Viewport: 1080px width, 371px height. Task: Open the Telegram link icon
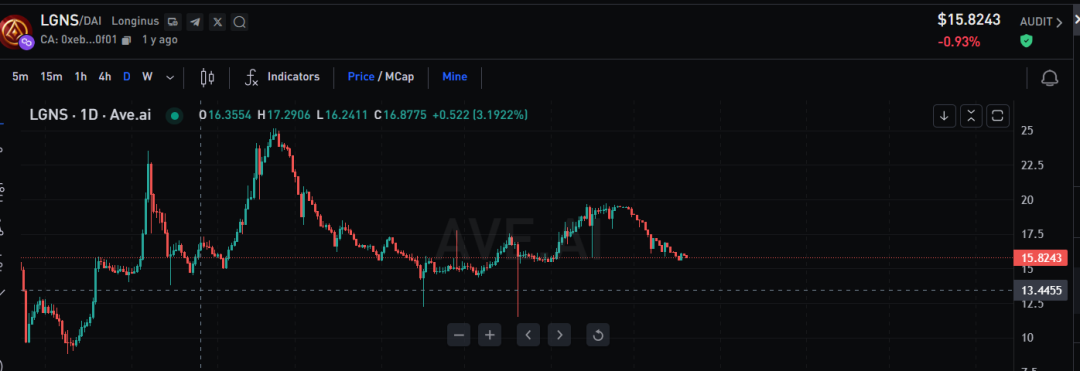(x=196, y=22)
